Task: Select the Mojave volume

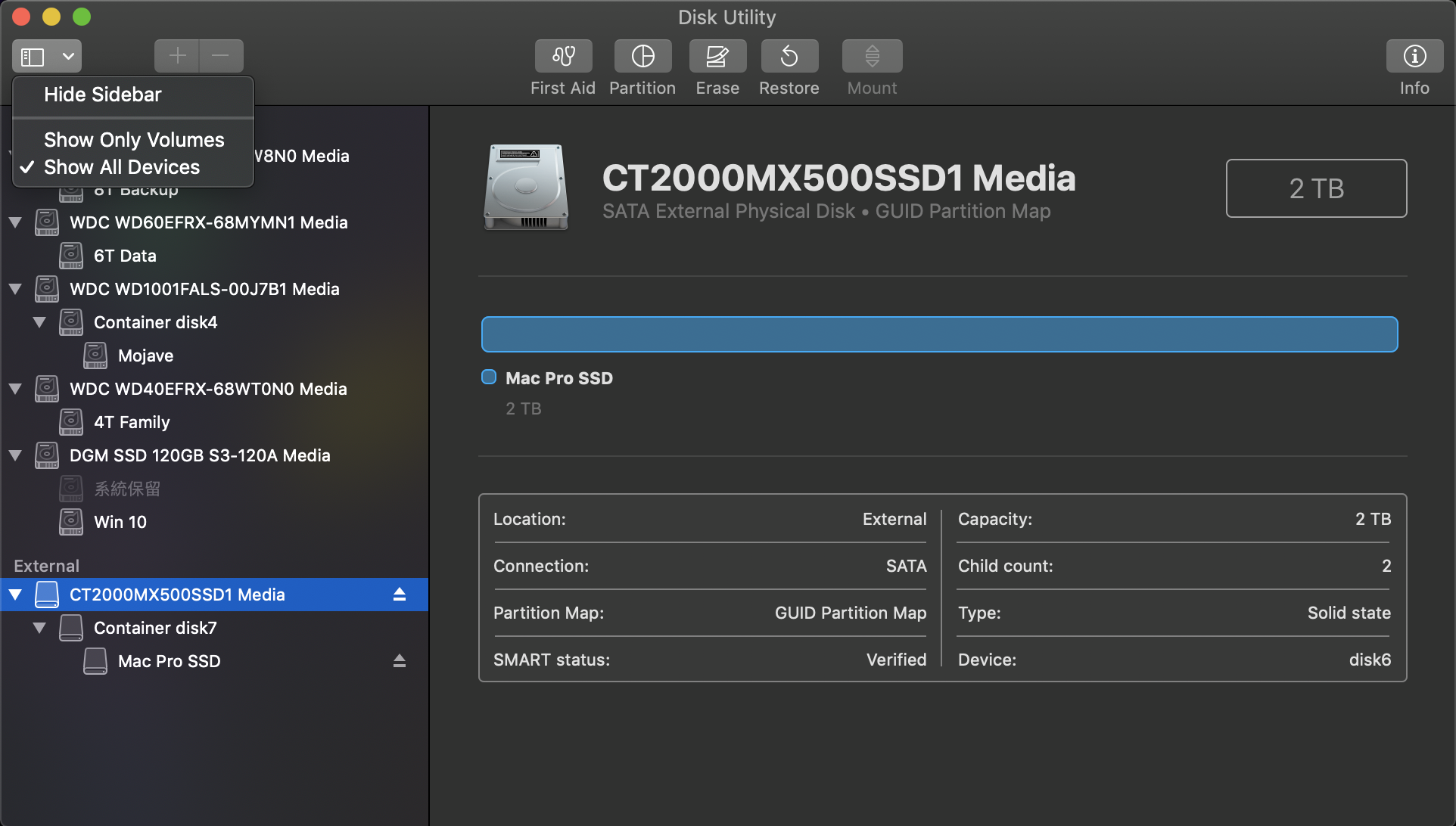Action: (x=214, y=356)
